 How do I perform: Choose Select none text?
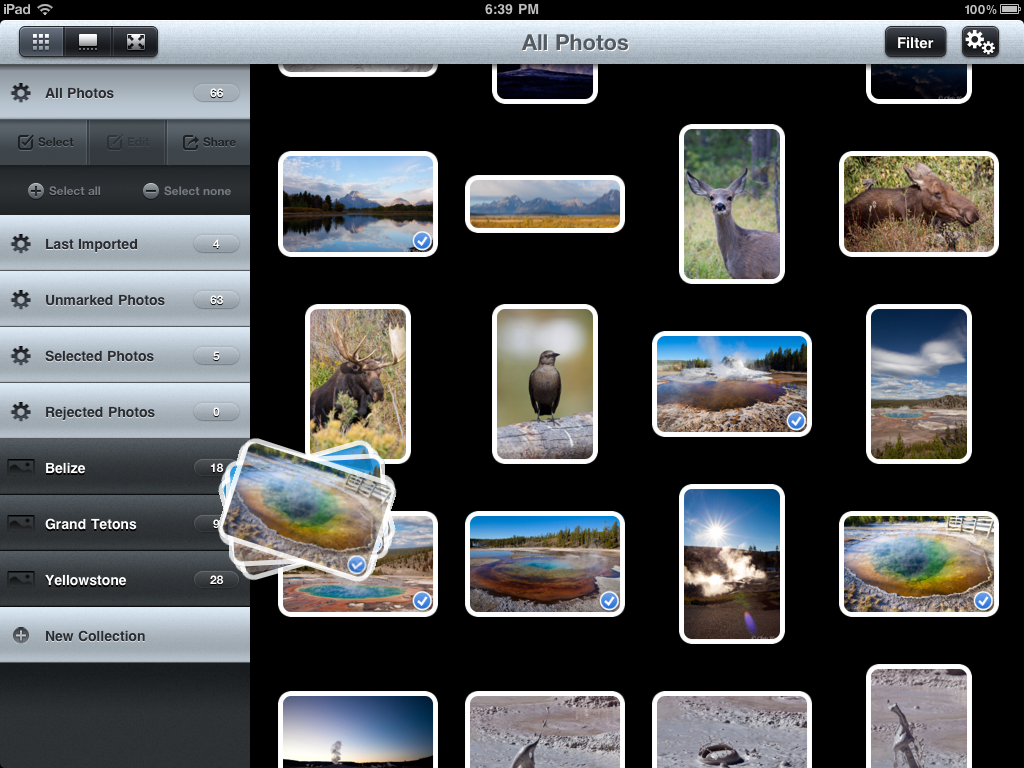tap(197, 191)
